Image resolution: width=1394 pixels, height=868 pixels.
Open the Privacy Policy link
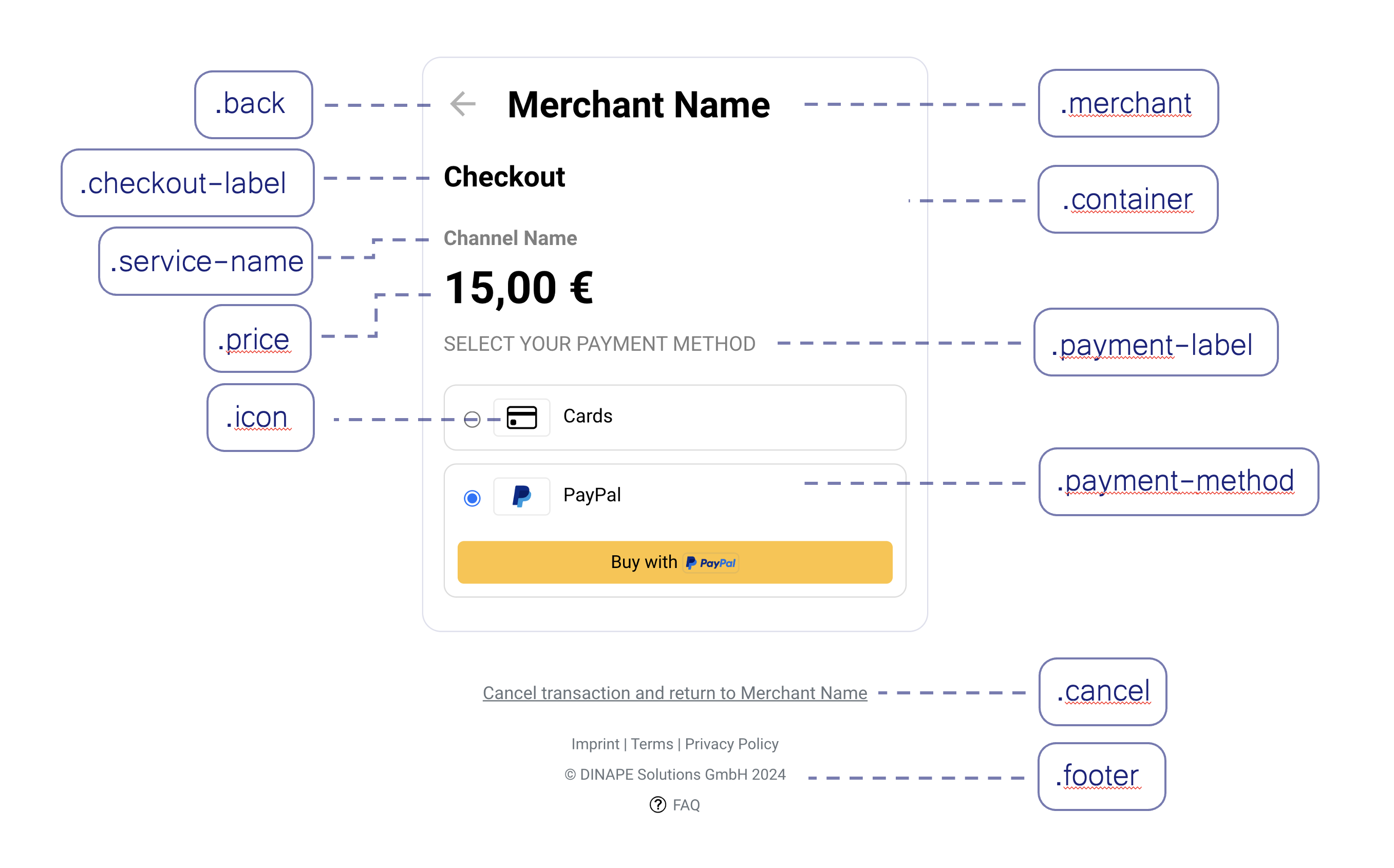731,744
